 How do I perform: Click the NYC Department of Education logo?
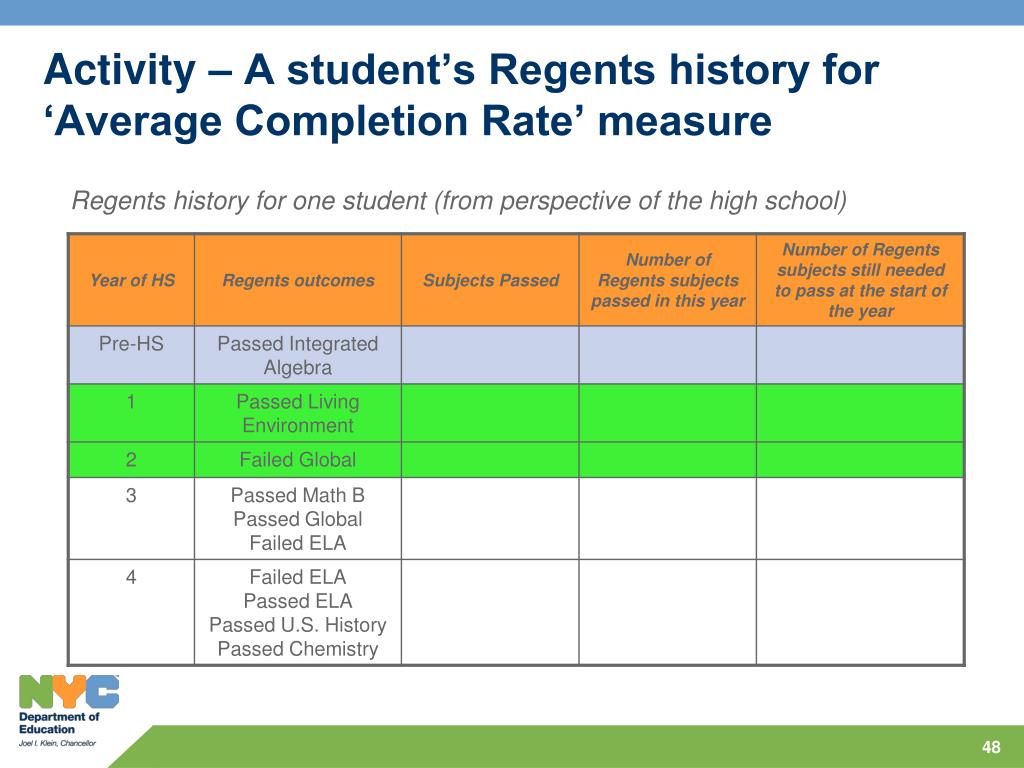coord(68,711)
